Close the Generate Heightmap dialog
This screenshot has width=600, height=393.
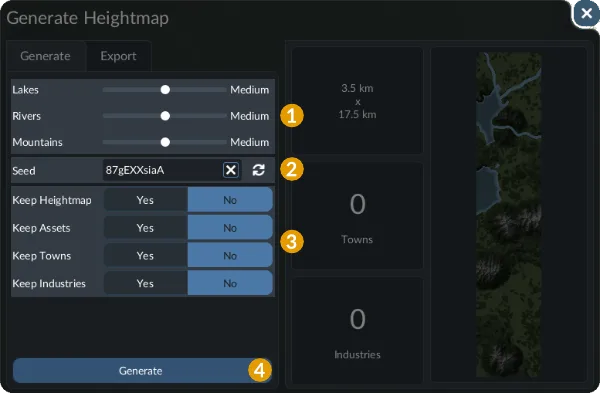(x=586, y=14)
